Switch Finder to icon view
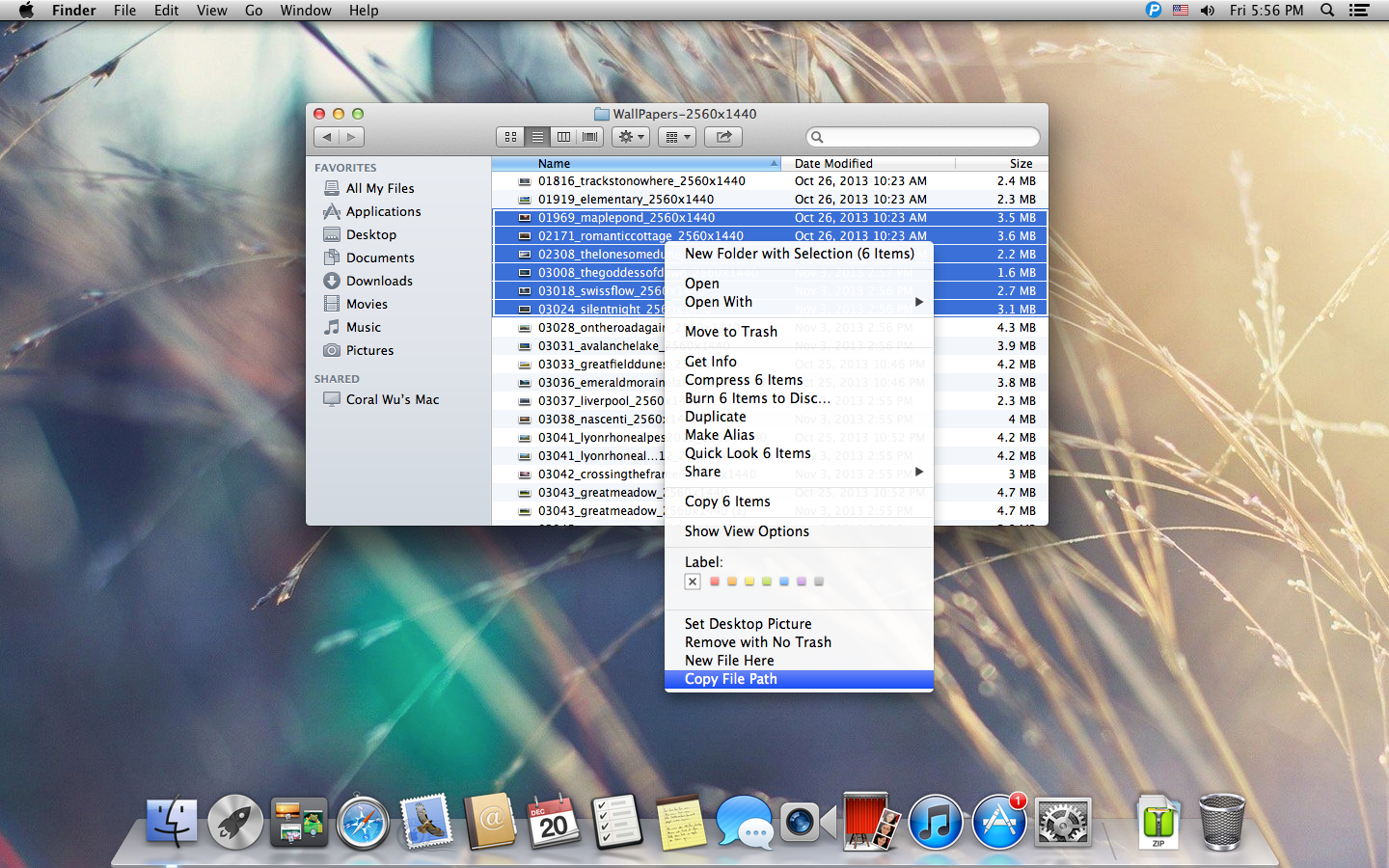Viewport: 1389px width, 868px height. pyautogui.click(x=510, y=136)
